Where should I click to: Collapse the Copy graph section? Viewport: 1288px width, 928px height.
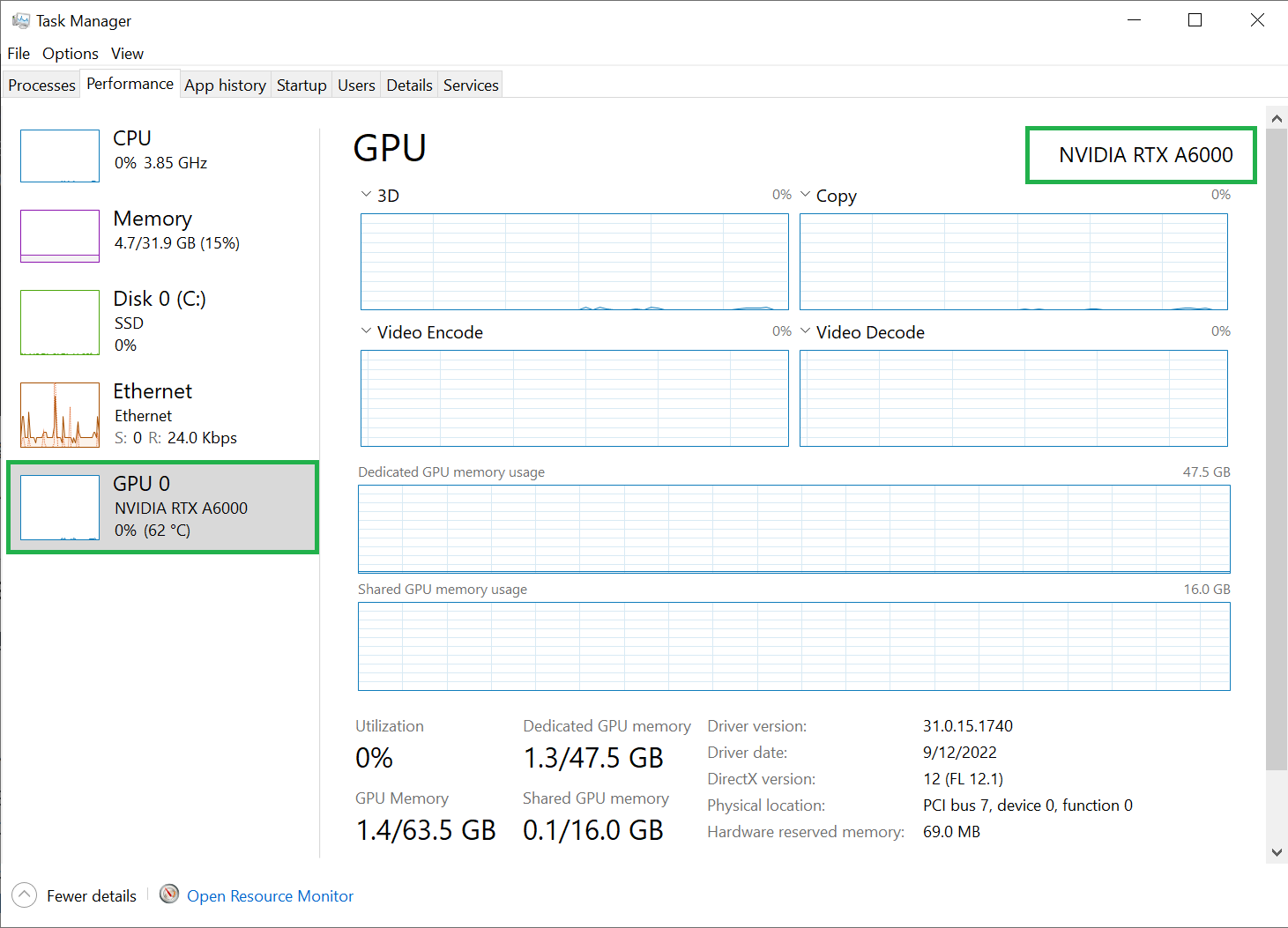(805, 194)
